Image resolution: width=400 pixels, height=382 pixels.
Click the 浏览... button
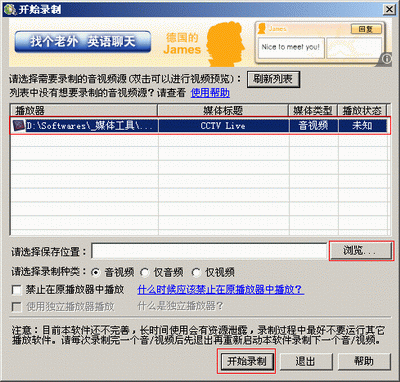click(361, 251)
